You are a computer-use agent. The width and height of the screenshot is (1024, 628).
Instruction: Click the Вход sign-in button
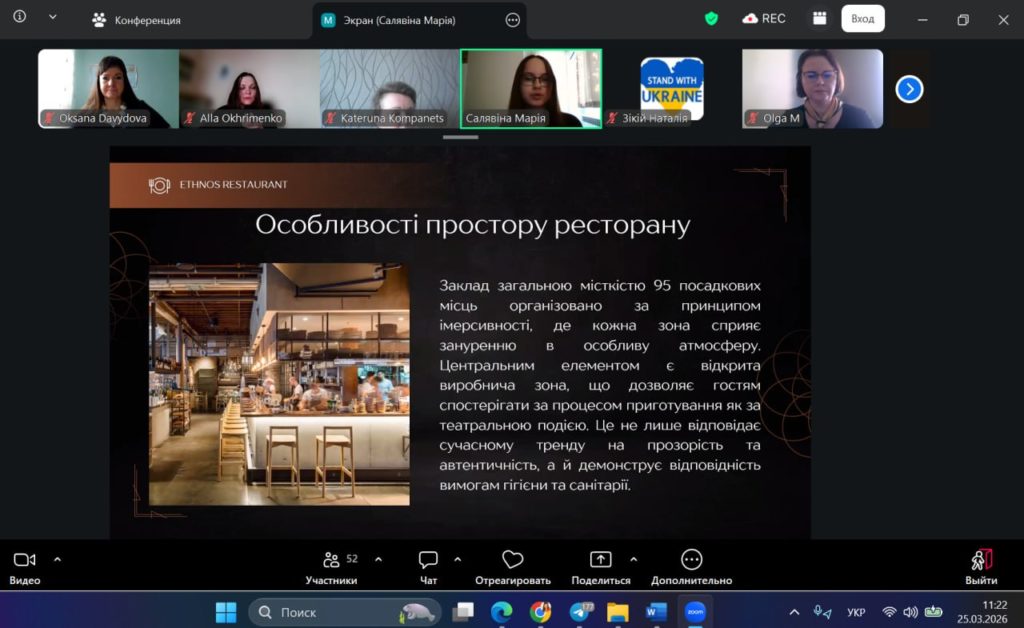[x=862, y=19]
